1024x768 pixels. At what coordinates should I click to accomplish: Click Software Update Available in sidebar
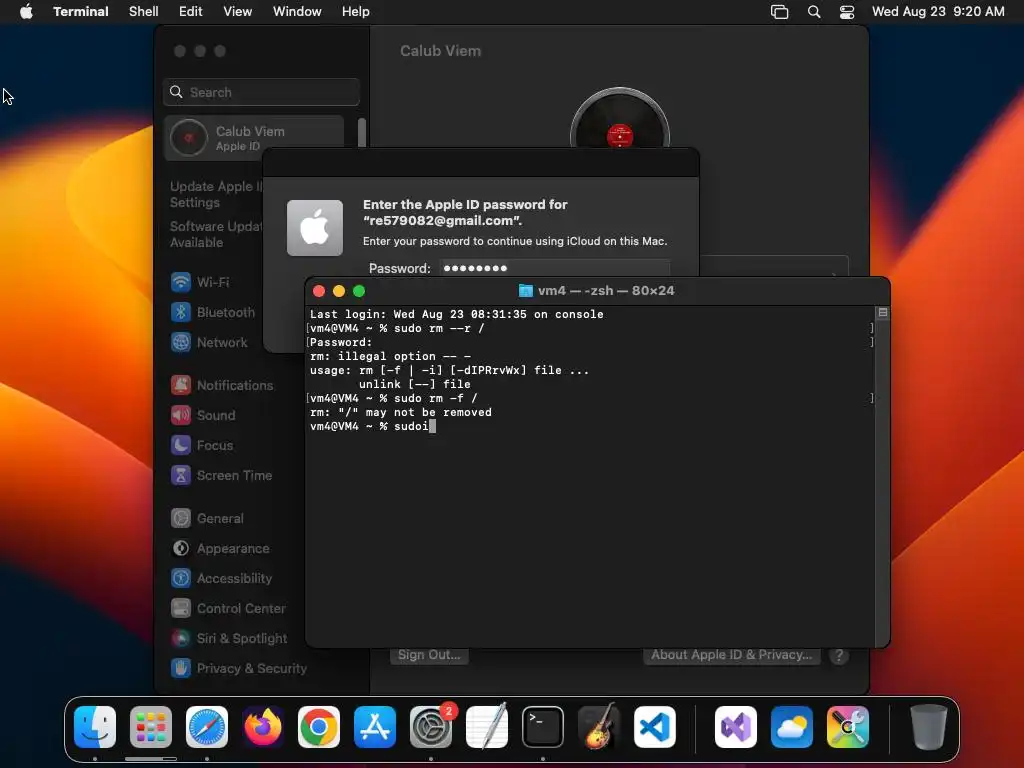(216, 234)
